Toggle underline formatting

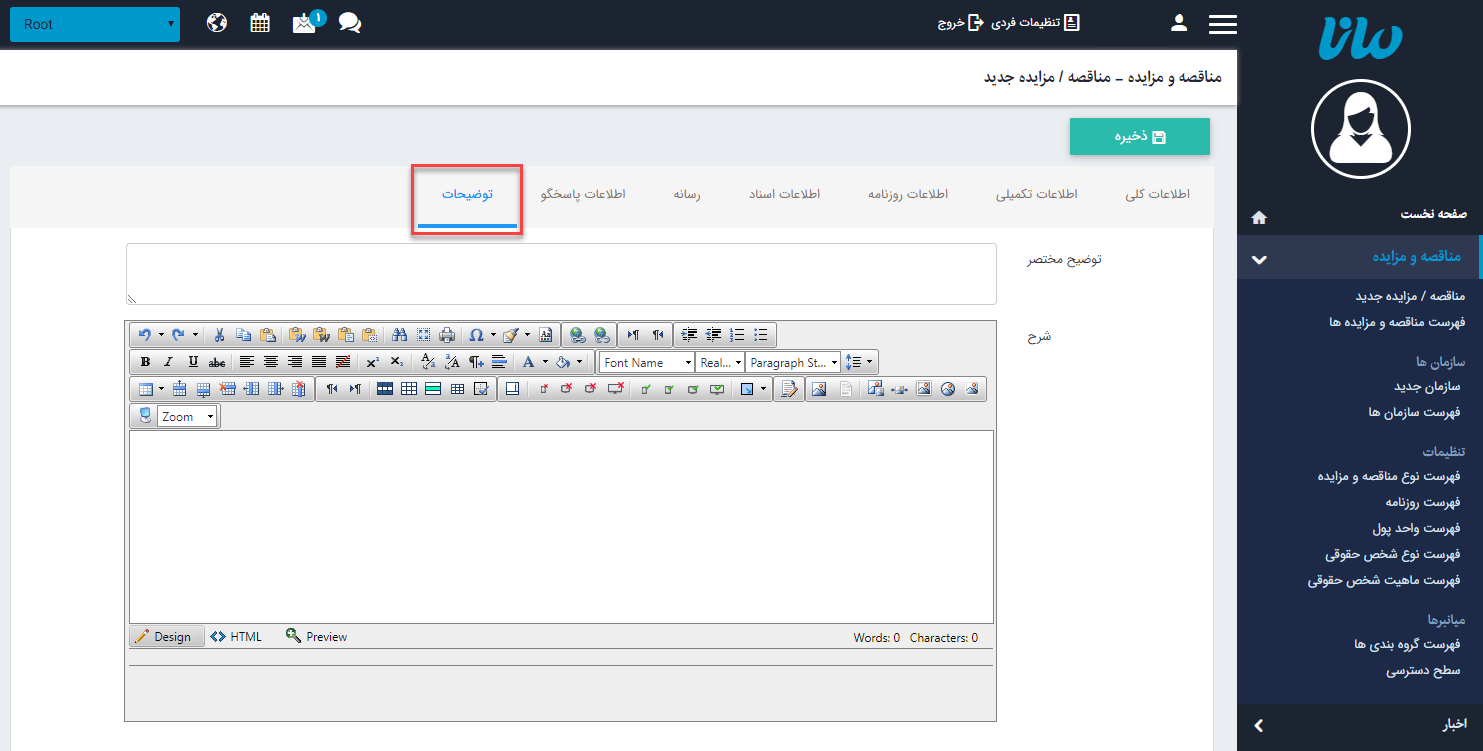pos(193,362)
